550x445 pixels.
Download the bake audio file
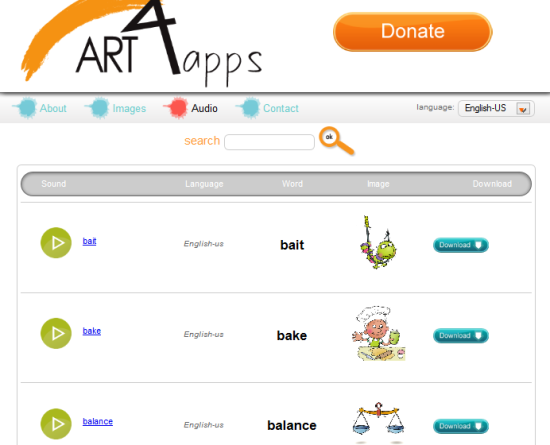point(461,336)
